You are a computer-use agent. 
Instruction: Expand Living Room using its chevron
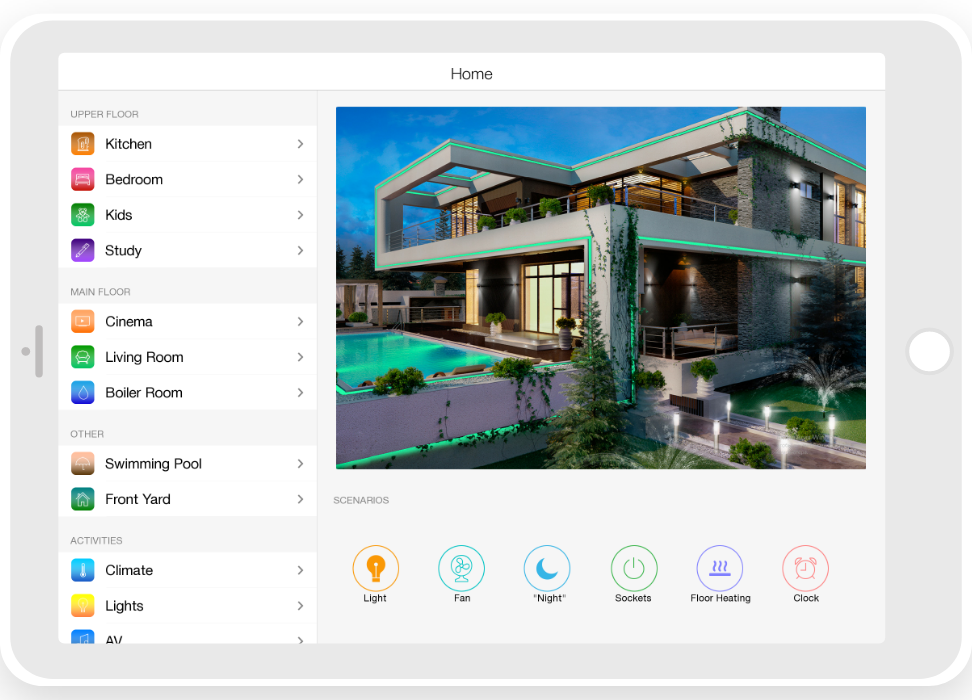click(300, 357)
